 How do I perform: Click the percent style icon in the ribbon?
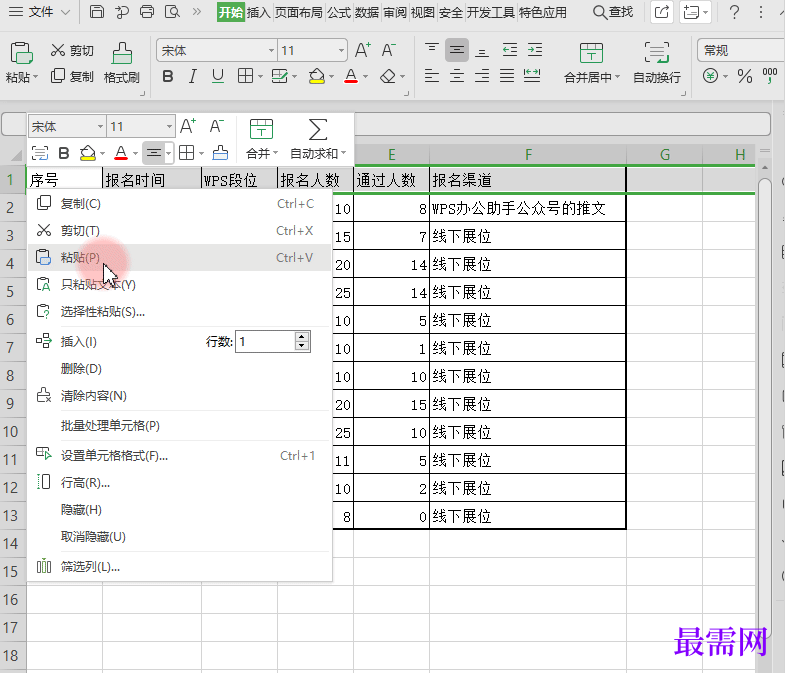(744, 76)
